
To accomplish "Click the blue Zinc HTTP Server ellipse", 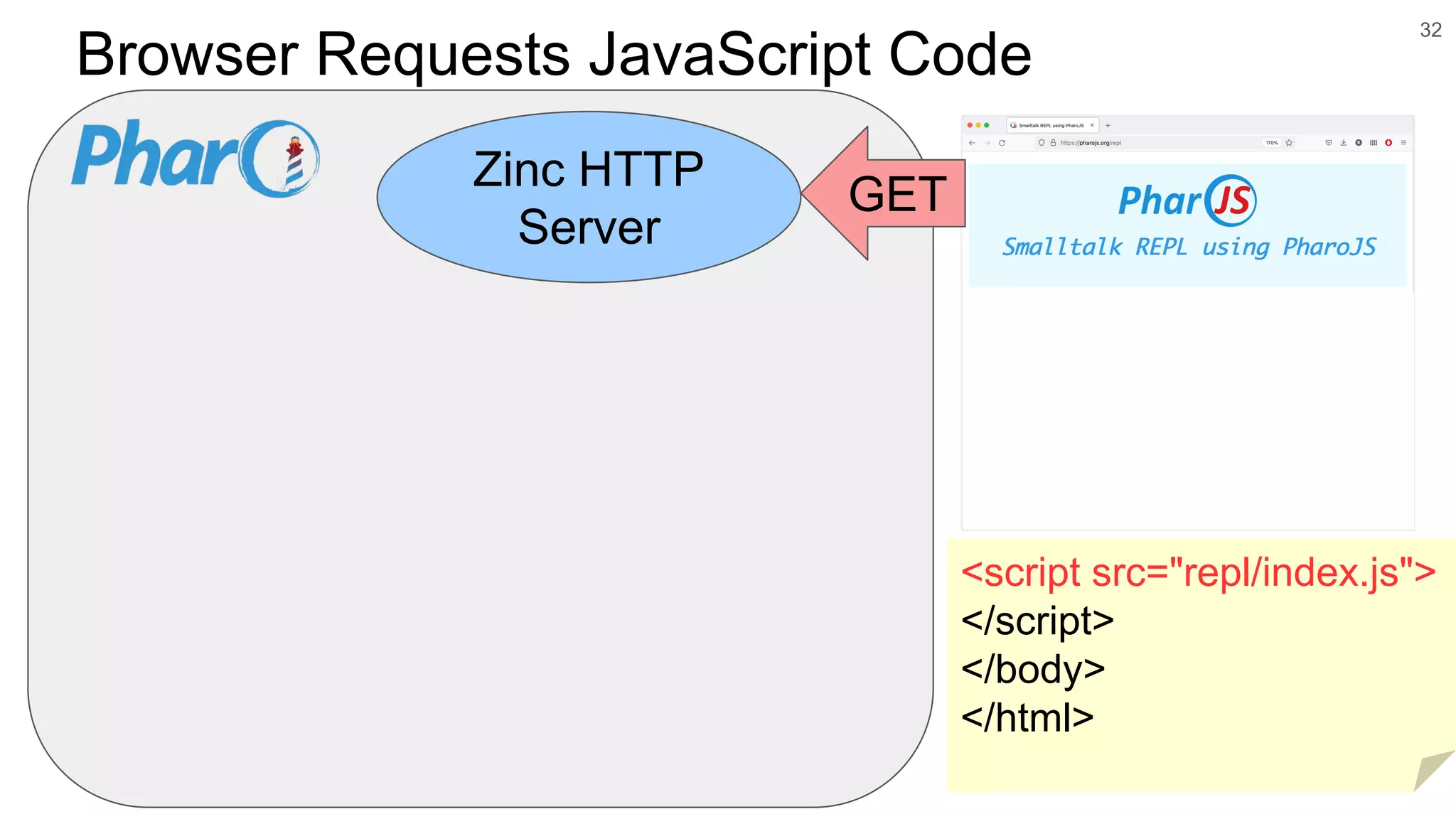I will click(x=589, y=197).
